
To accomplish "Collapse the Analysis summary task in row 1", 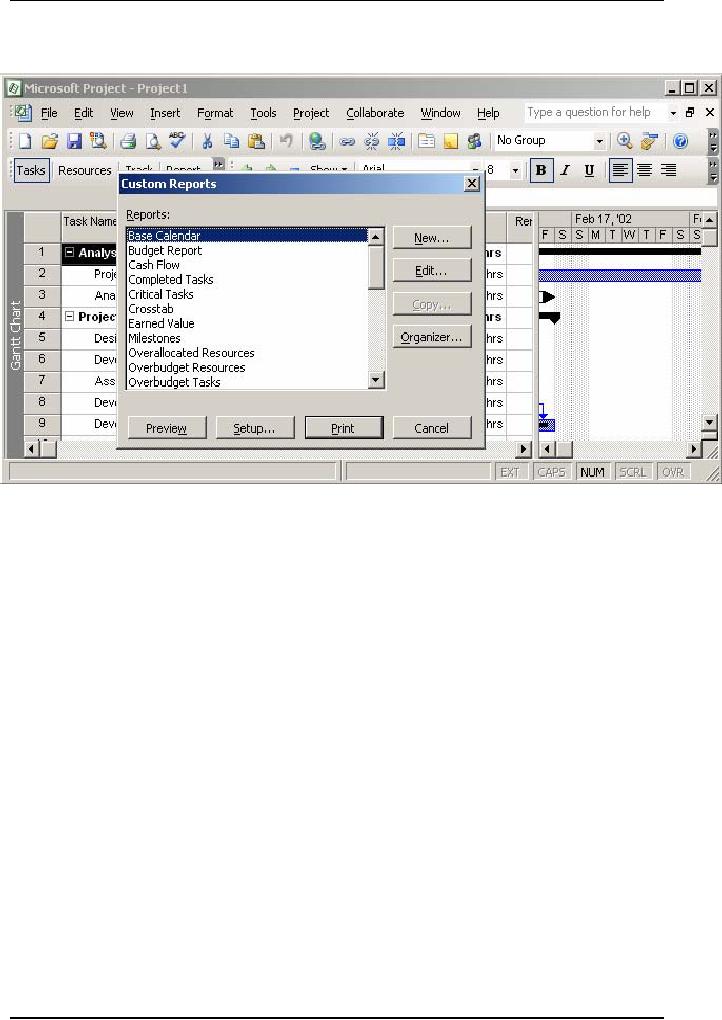I will point(70,252).
